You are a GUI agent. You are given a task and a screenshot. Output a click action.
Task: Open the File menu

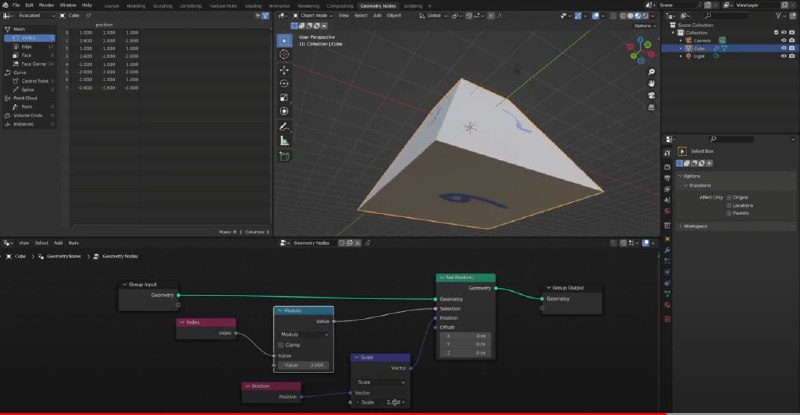click(x=16, y=5)
